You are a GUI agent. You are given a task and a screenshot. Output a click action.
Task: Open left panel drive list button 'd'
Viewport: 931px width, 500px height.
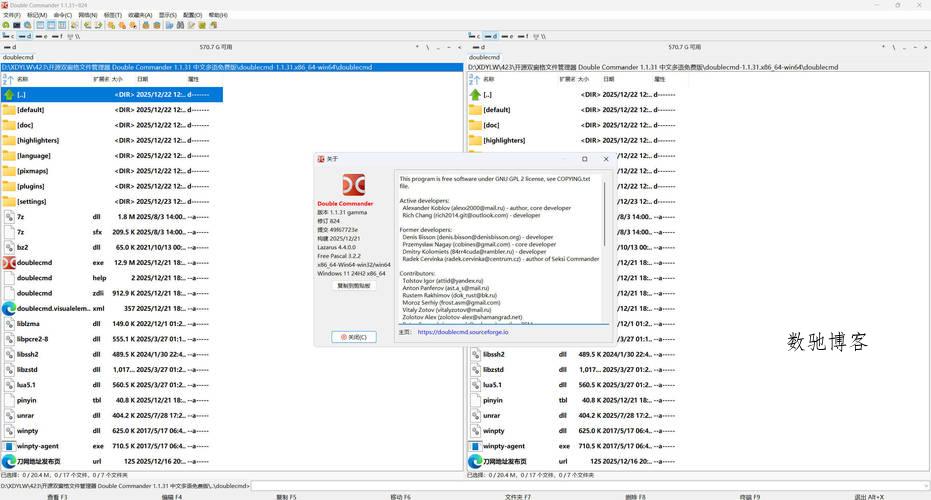pyautogui.click(x=10, y=47)
